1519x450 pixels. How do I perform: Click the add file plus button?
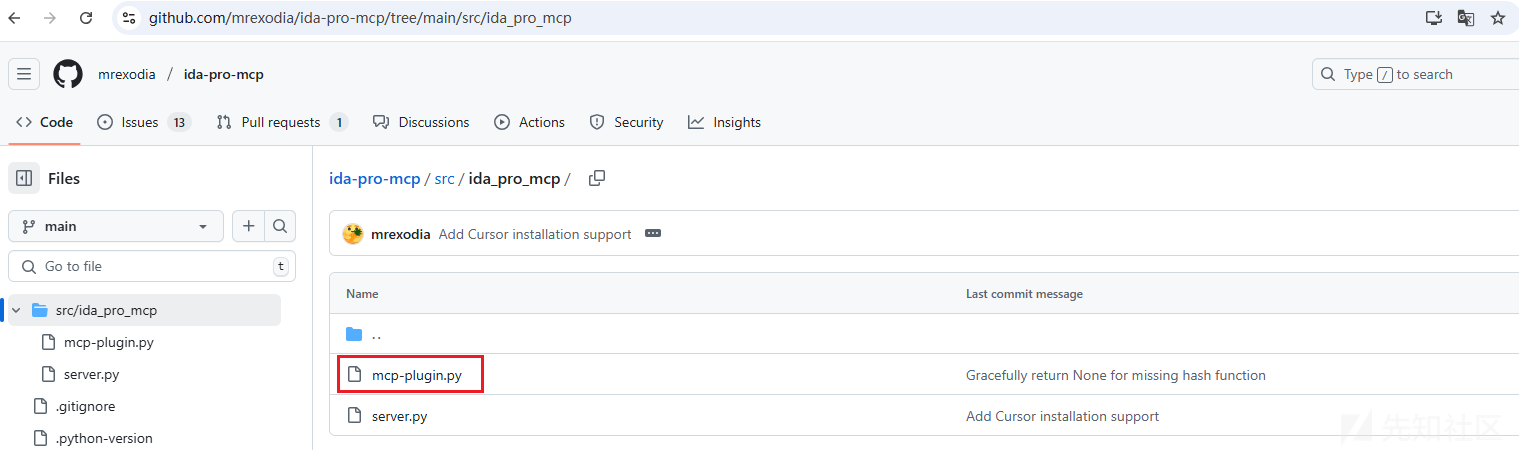click(249, 226)
